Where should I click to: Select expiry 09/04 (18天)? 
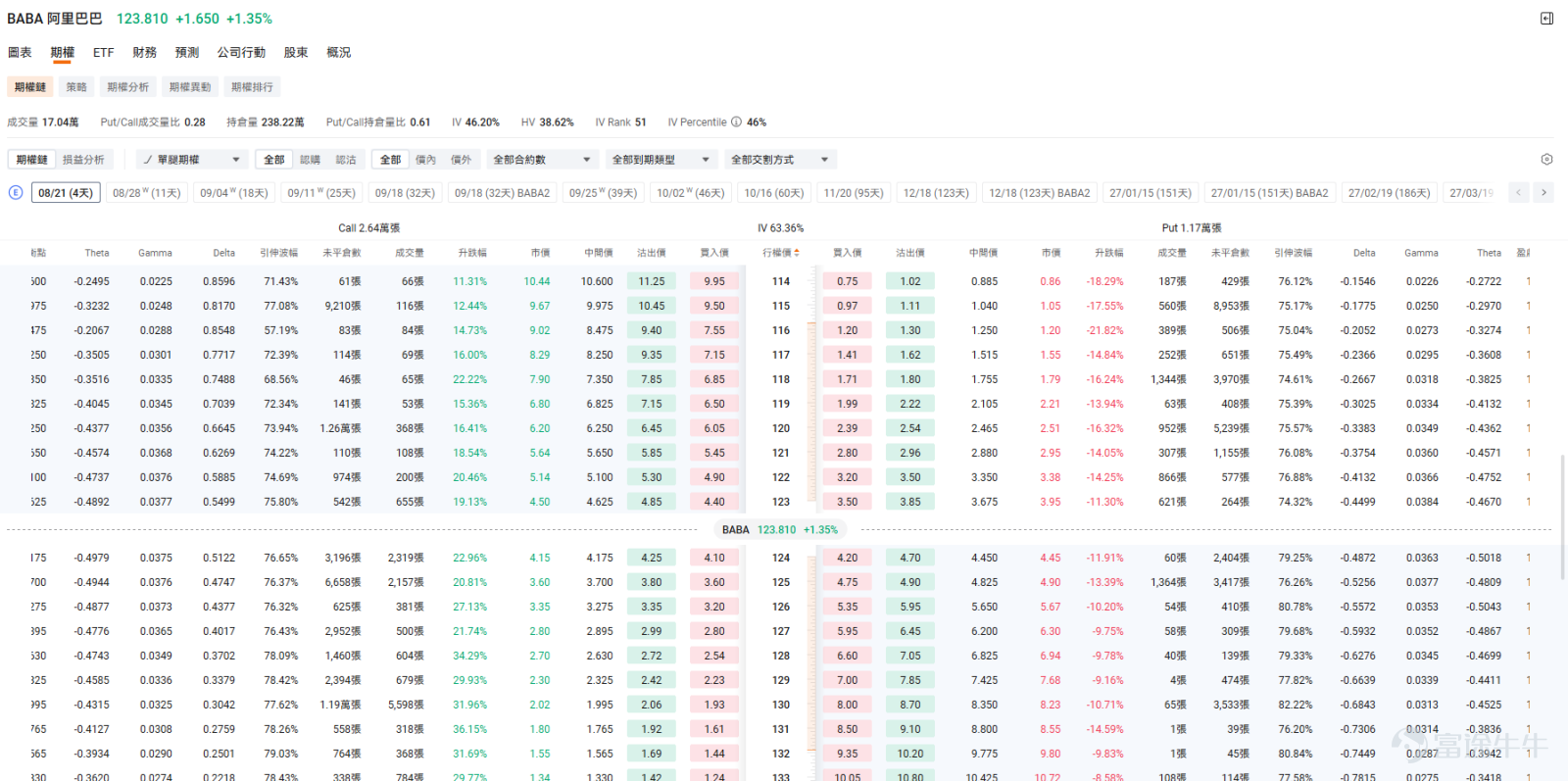point(234,193)
